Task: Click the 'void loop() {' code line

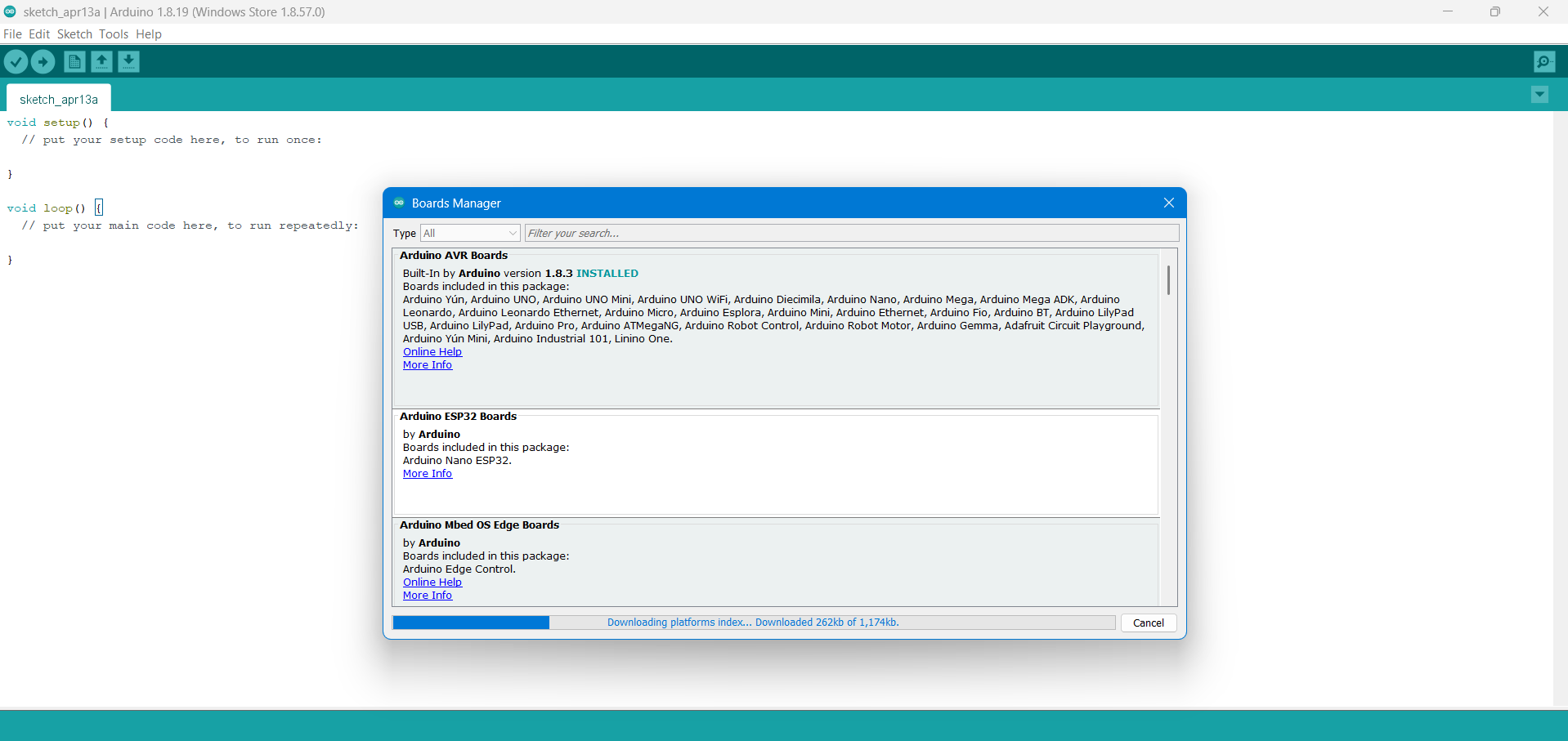Action: click(54, 208)
